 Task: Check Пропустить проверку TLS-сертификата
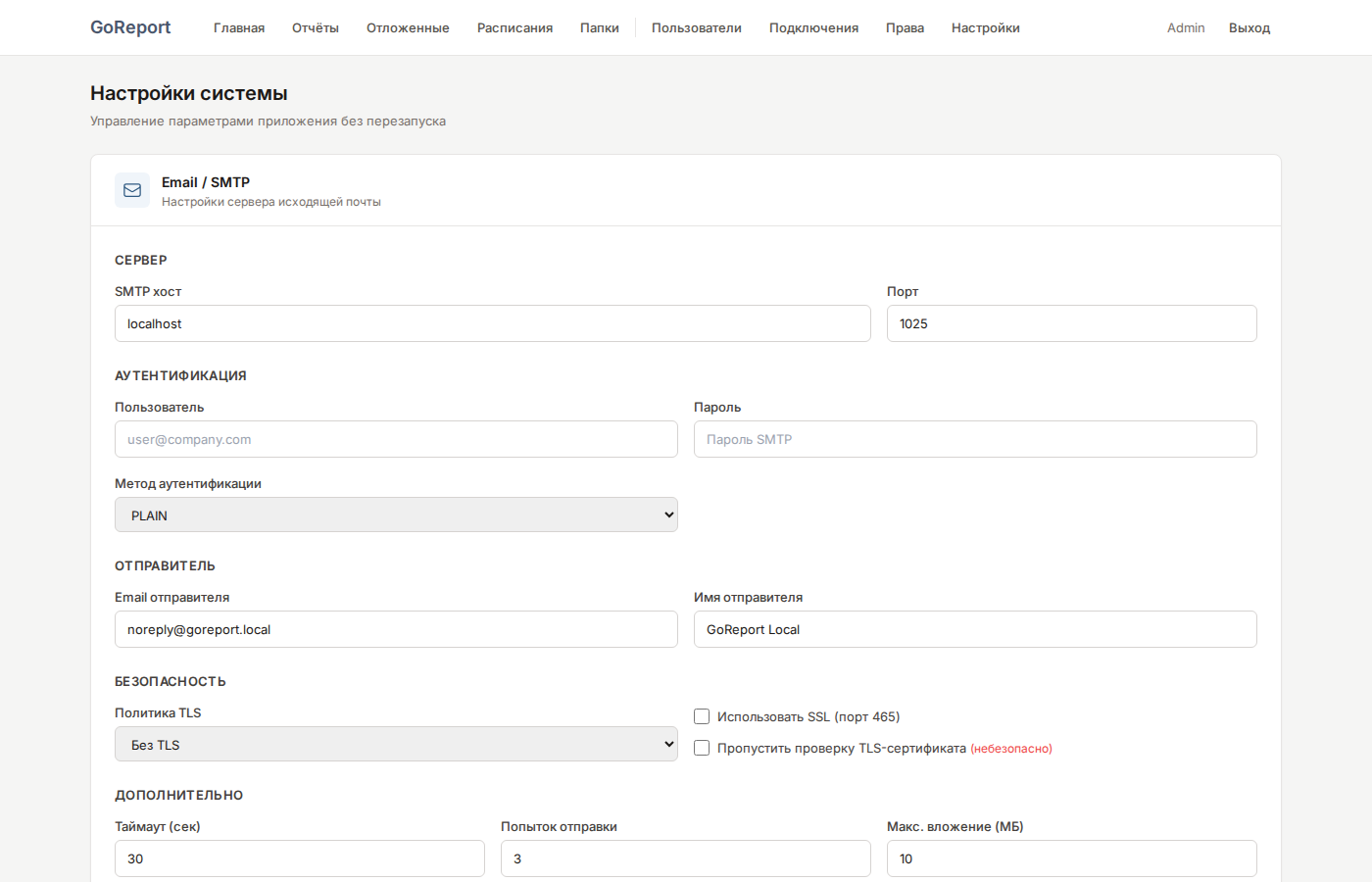tap(702, 748)
